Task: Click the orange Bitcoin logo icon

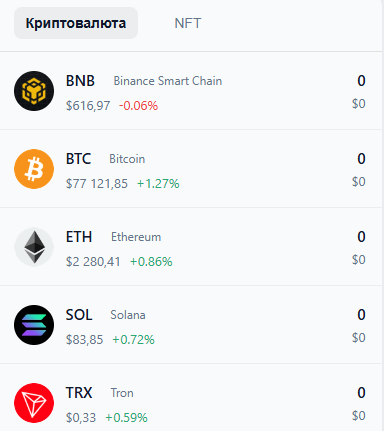Action: click(x=34, y=169)
